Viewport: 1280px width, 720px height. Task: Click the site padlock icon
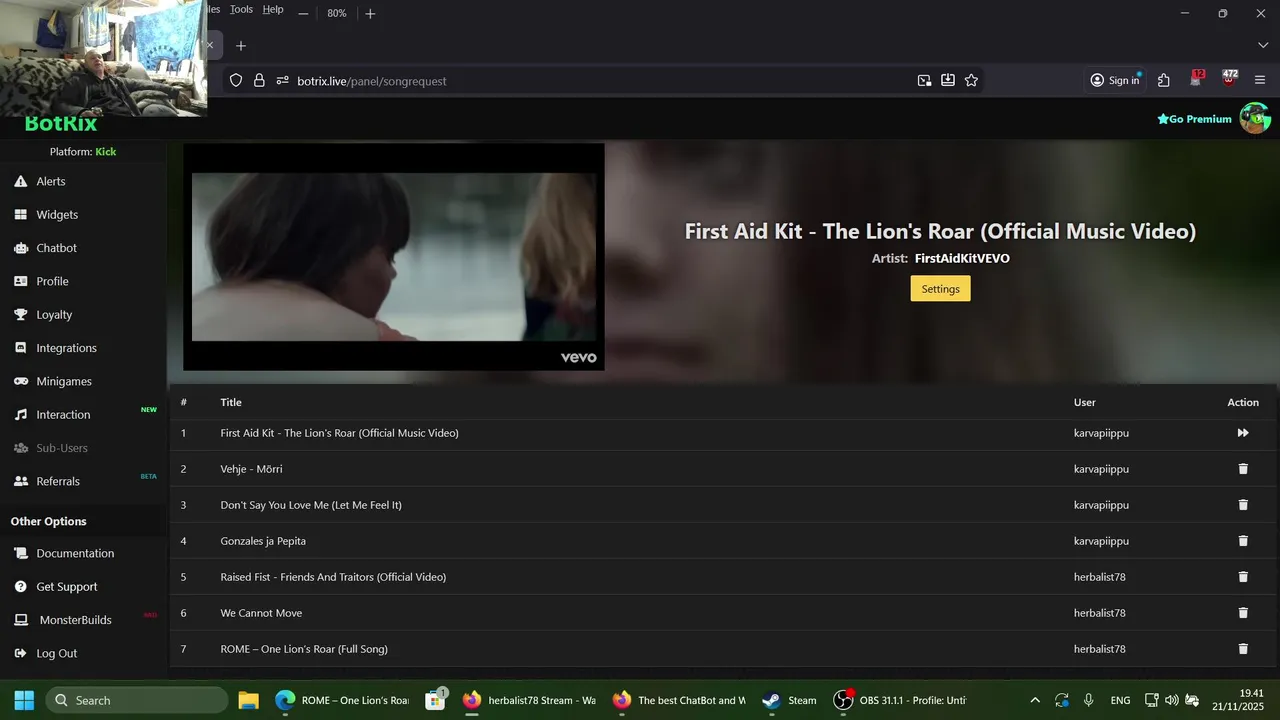tap(259, 81)
